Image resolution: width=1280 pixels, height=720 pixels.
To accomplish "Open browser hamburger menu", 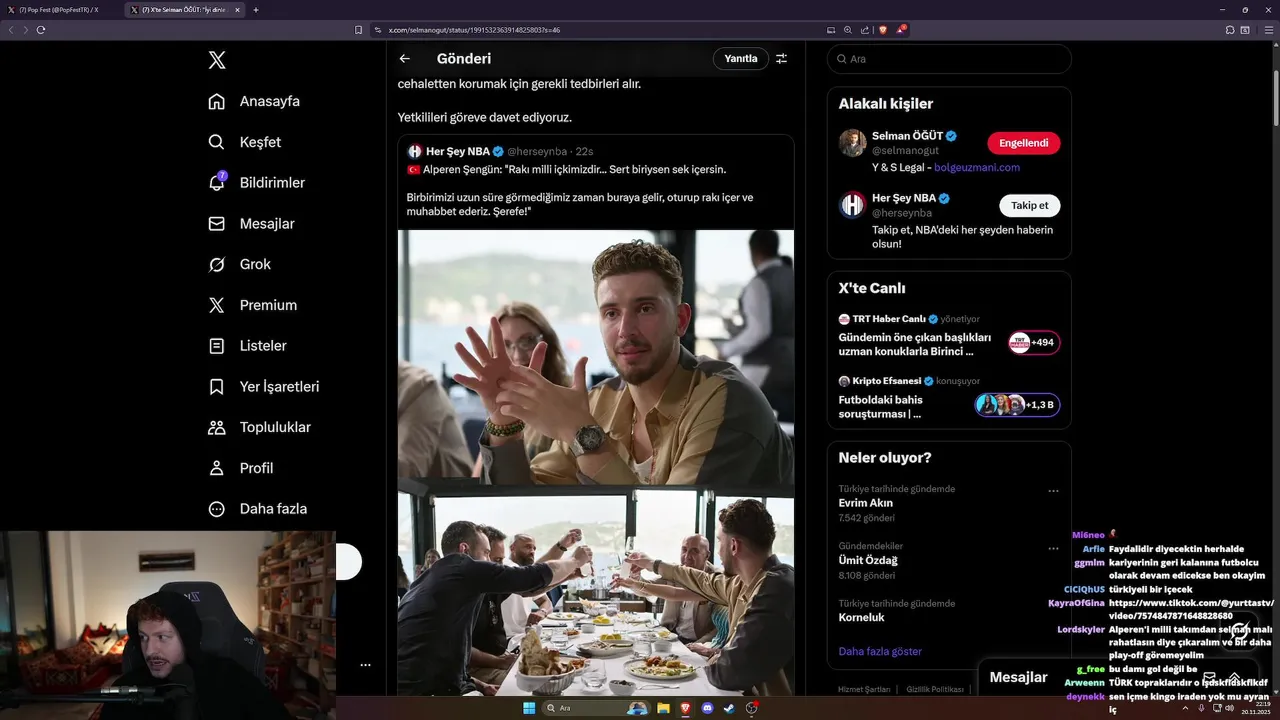I will (x=1269, y=30).
